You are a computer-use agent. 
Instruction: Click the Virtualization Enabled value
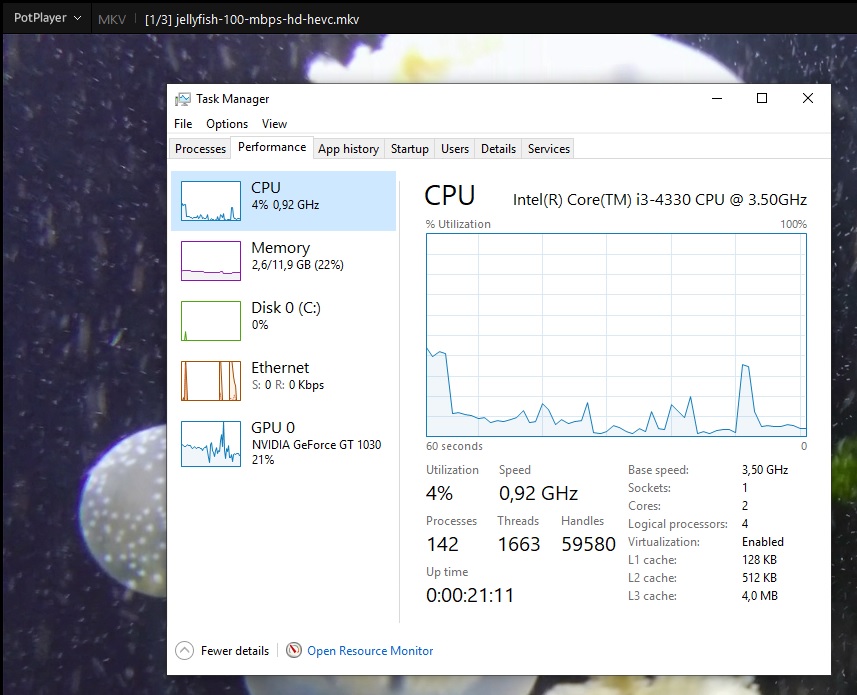(762, 542)
